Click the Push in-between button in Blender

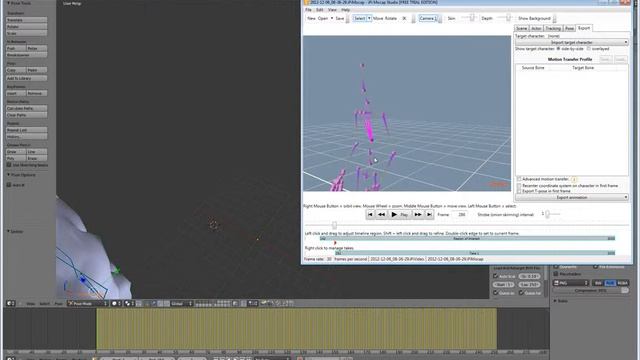click(x=16, y=48)
